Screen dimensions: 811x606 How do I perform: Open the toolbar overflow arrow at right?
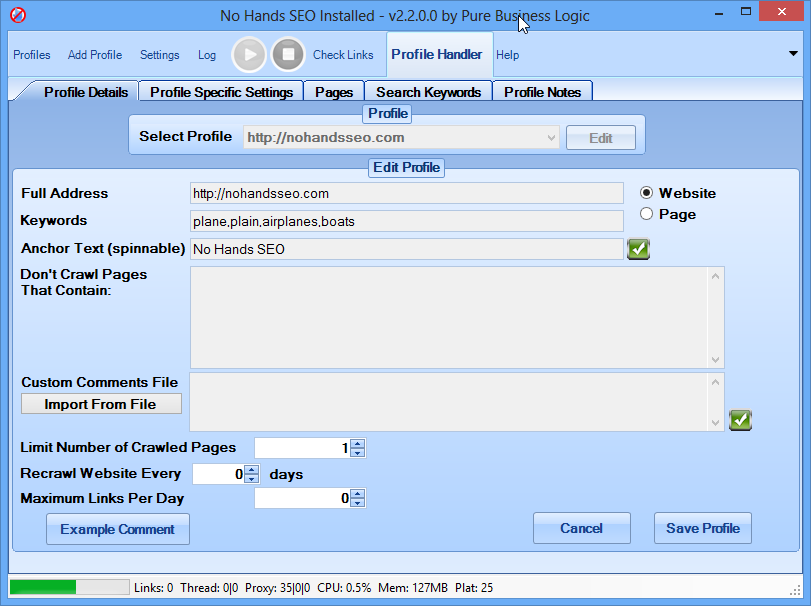click(x=793, y=54)
